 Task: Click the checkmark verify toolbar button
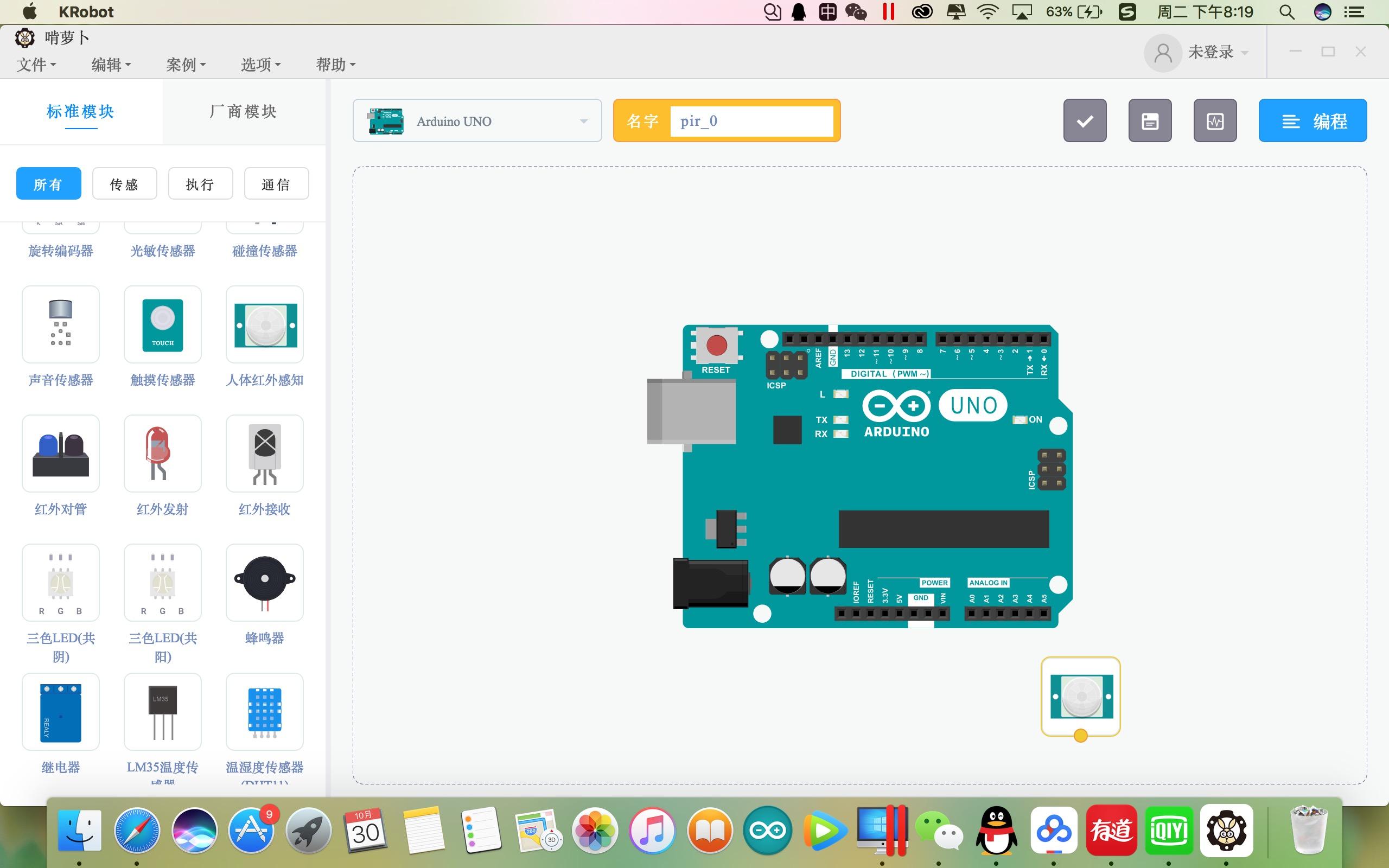(x=1084, y=120)
